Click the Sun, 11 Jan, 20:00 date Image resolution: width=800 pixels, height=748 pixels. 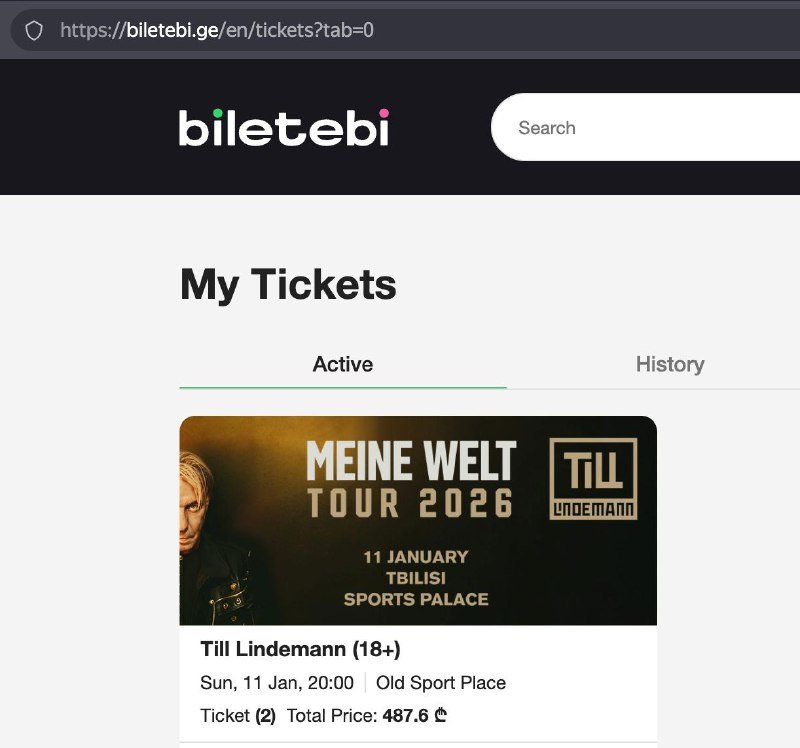coord(277,683)
